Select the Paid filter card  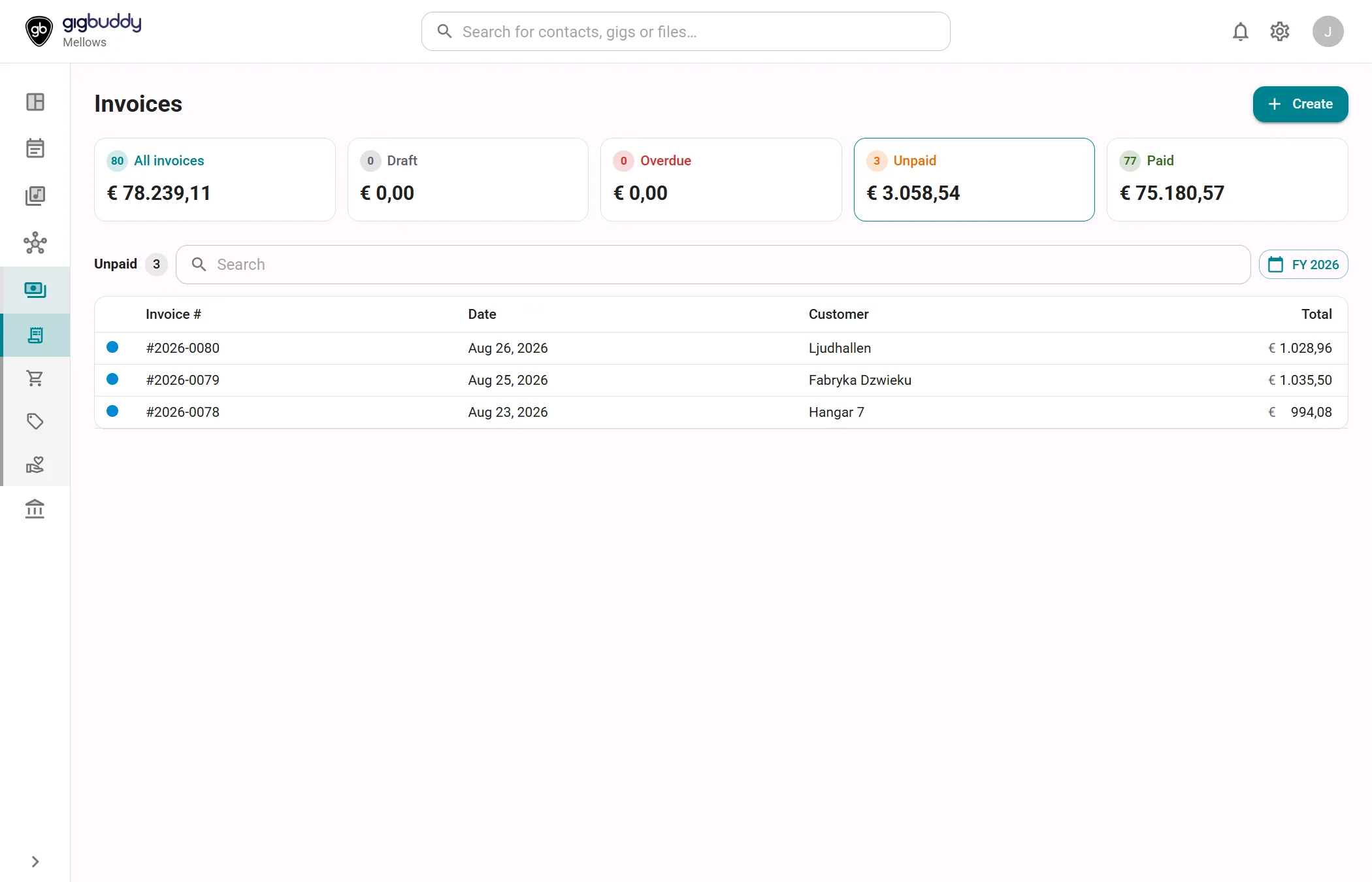(x=1227, y=180)
